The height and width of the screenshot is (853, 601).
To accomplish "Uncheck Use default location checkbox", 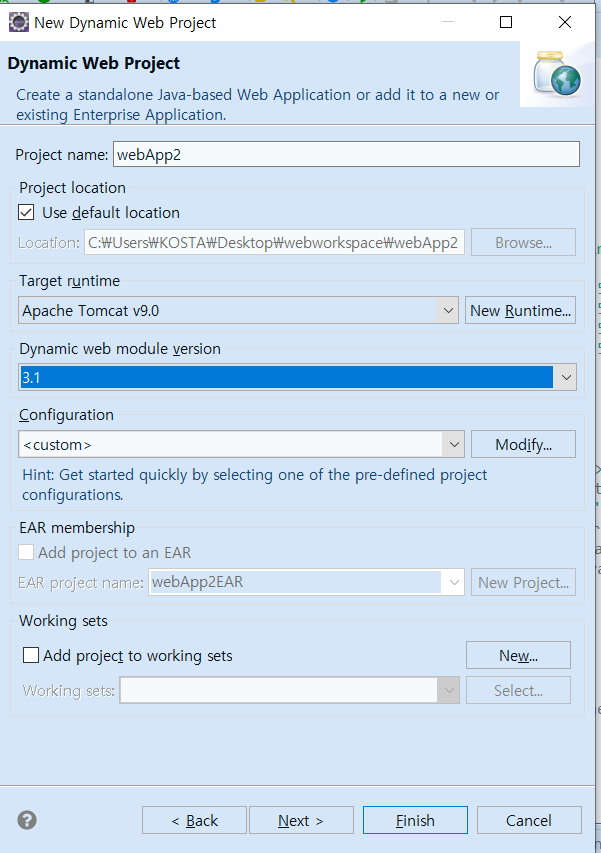I will pyautogui.click(x=26, y=212).
